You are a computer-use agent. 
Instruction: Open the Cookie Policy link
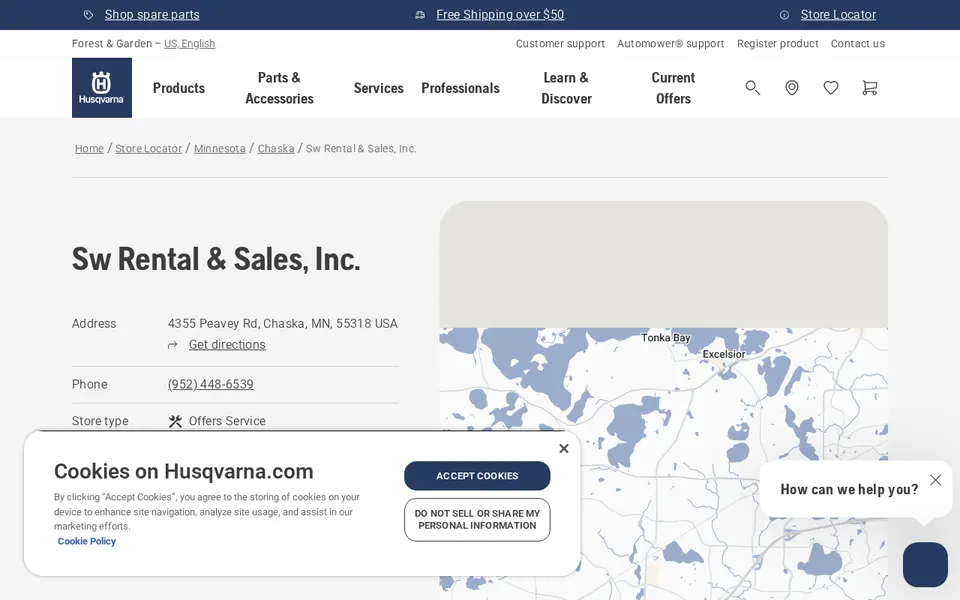86,541
